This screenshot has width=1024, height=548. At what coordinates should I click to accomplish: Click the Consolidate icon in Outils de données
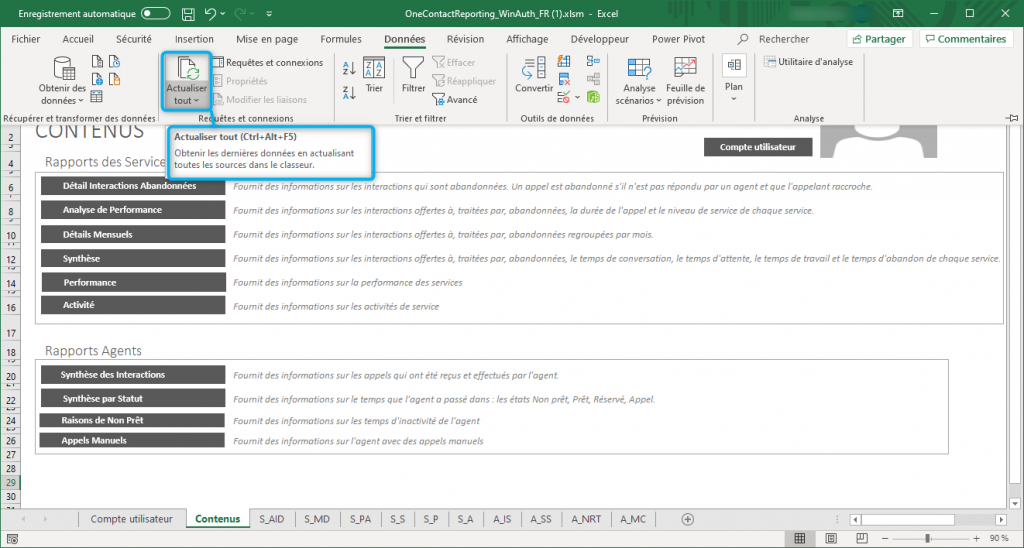tap(593, 62)
